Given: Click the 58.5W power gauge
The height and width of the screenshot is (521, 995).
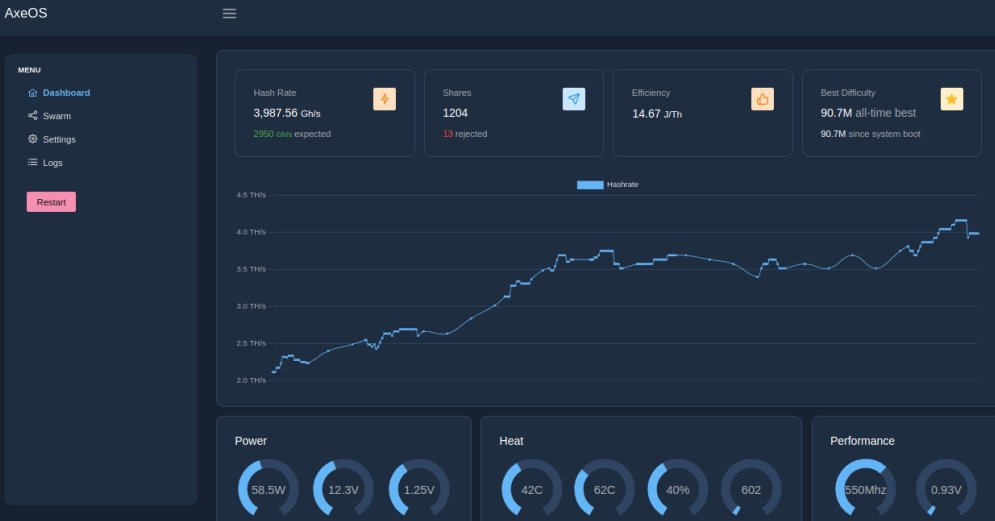Looking at the screenshot, I should pyautogui.click(x=268, y=489).
